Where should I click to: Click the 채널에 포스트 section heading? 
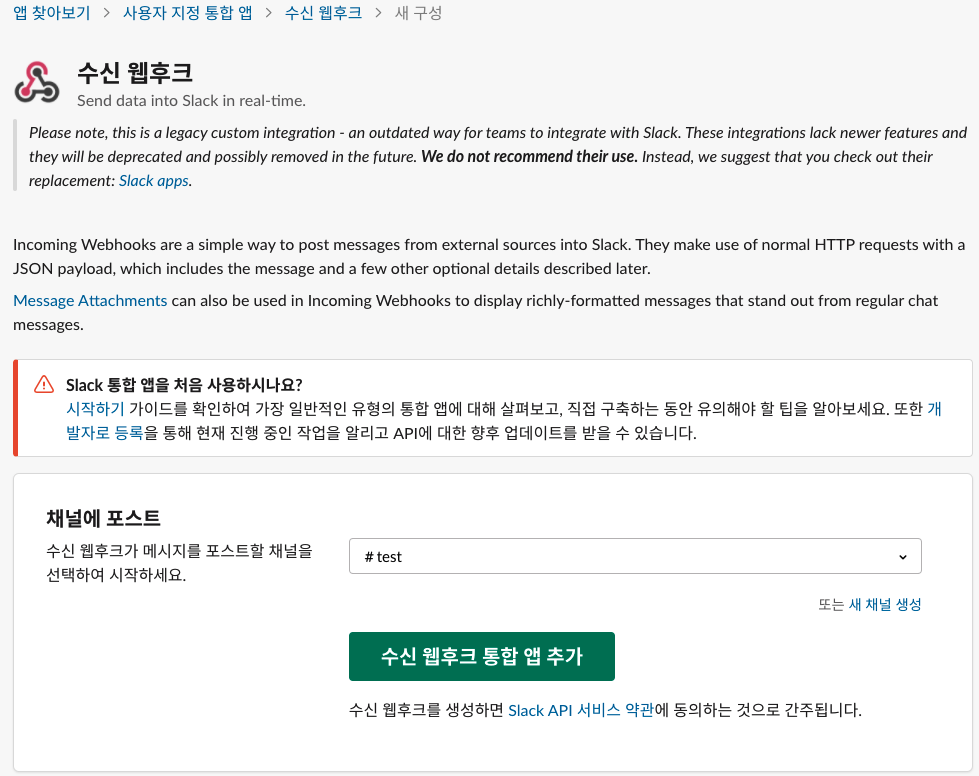(104, 518)
